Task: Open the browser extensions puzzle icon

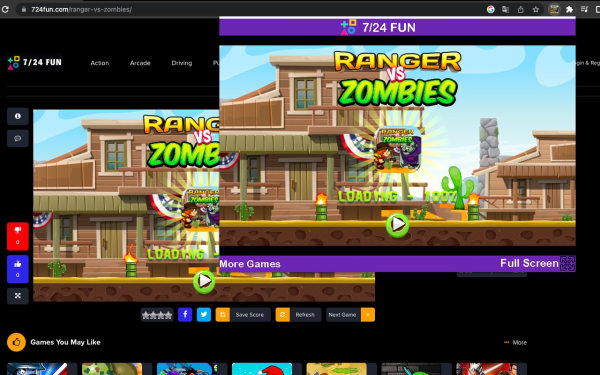Action: [569, 10]
